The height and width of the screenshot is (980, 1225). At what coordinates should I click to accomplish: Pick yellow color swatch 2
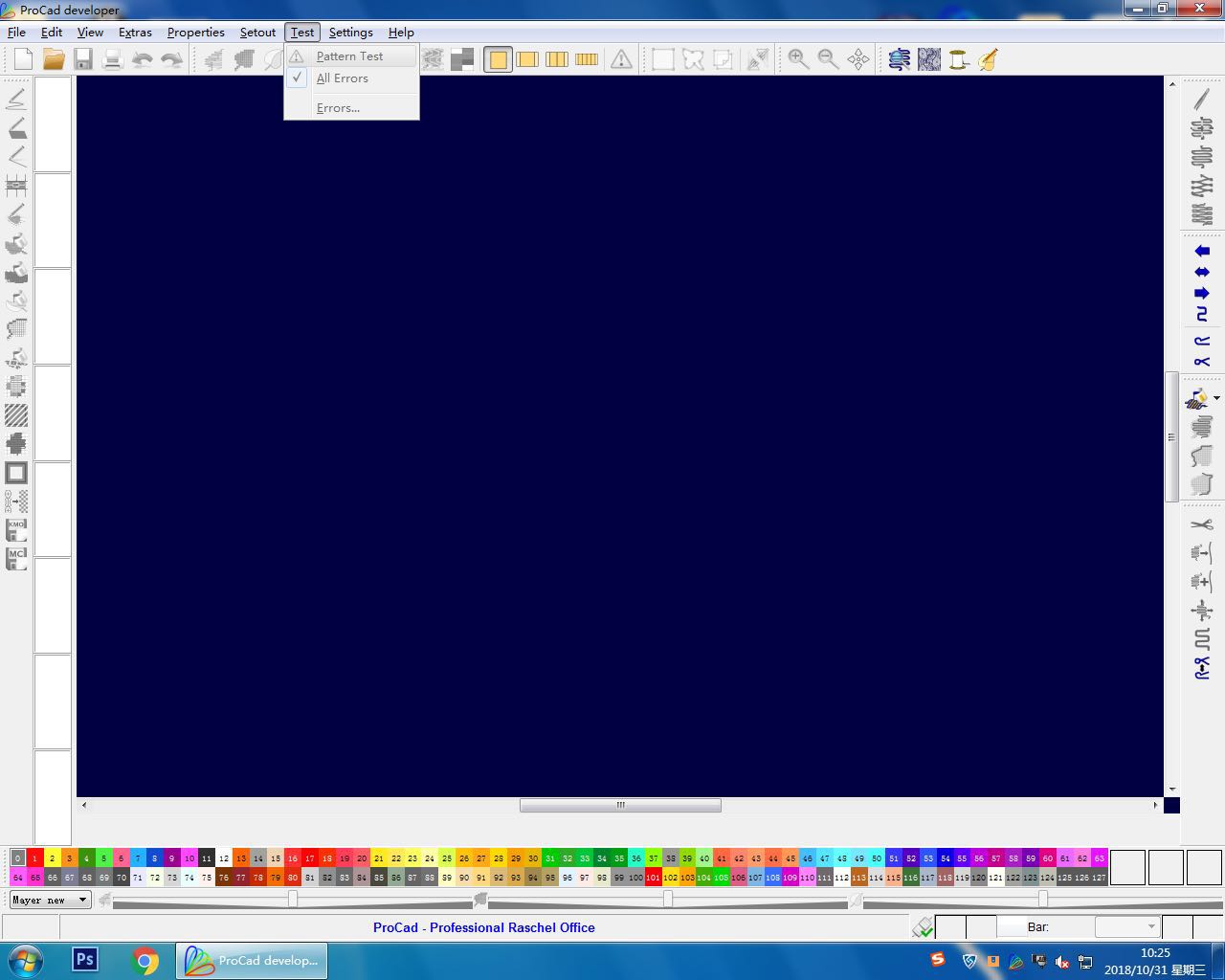[x=52, y=858]
